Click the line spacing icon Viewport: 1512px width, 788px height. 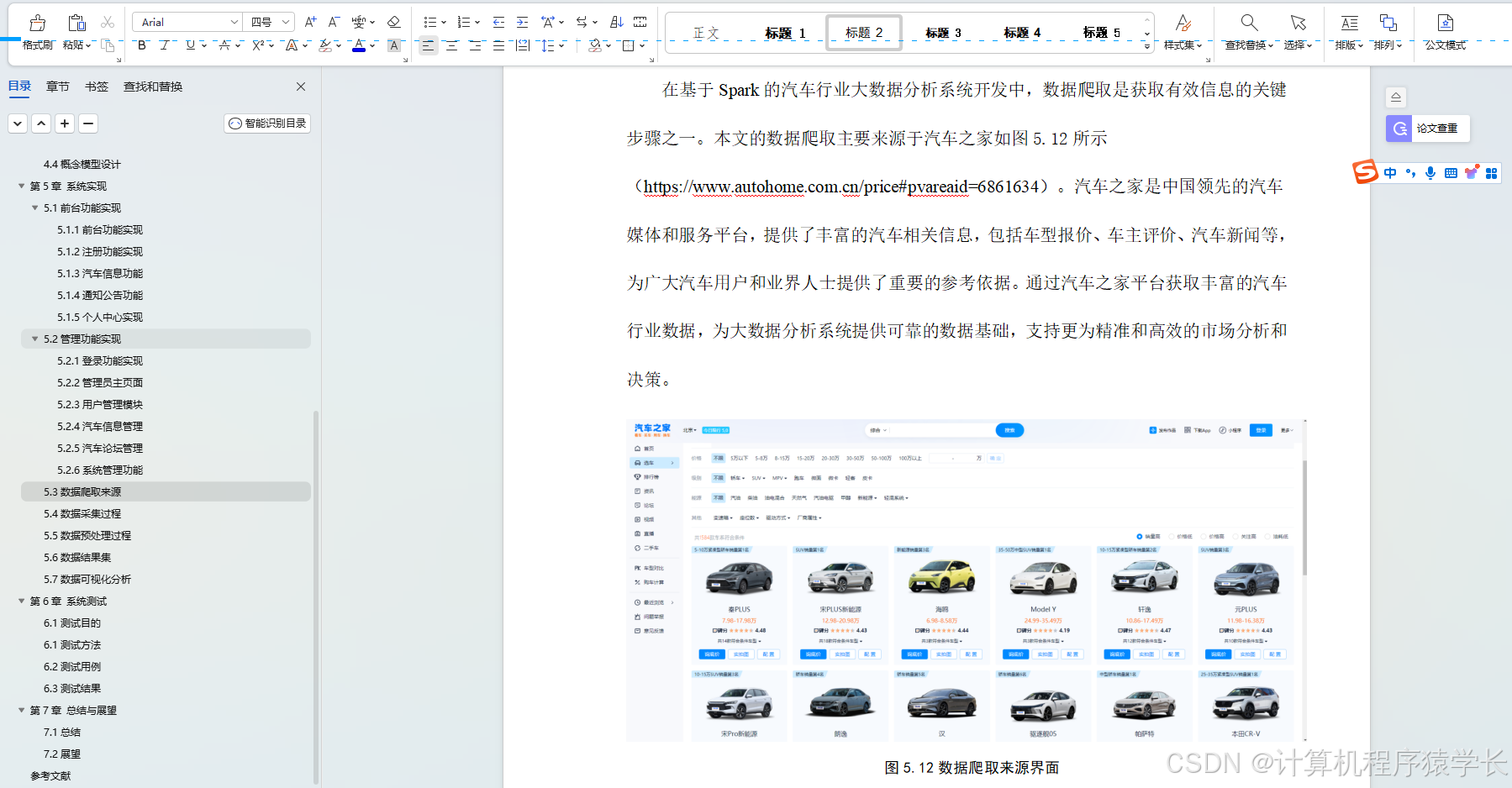coord(547,45)
